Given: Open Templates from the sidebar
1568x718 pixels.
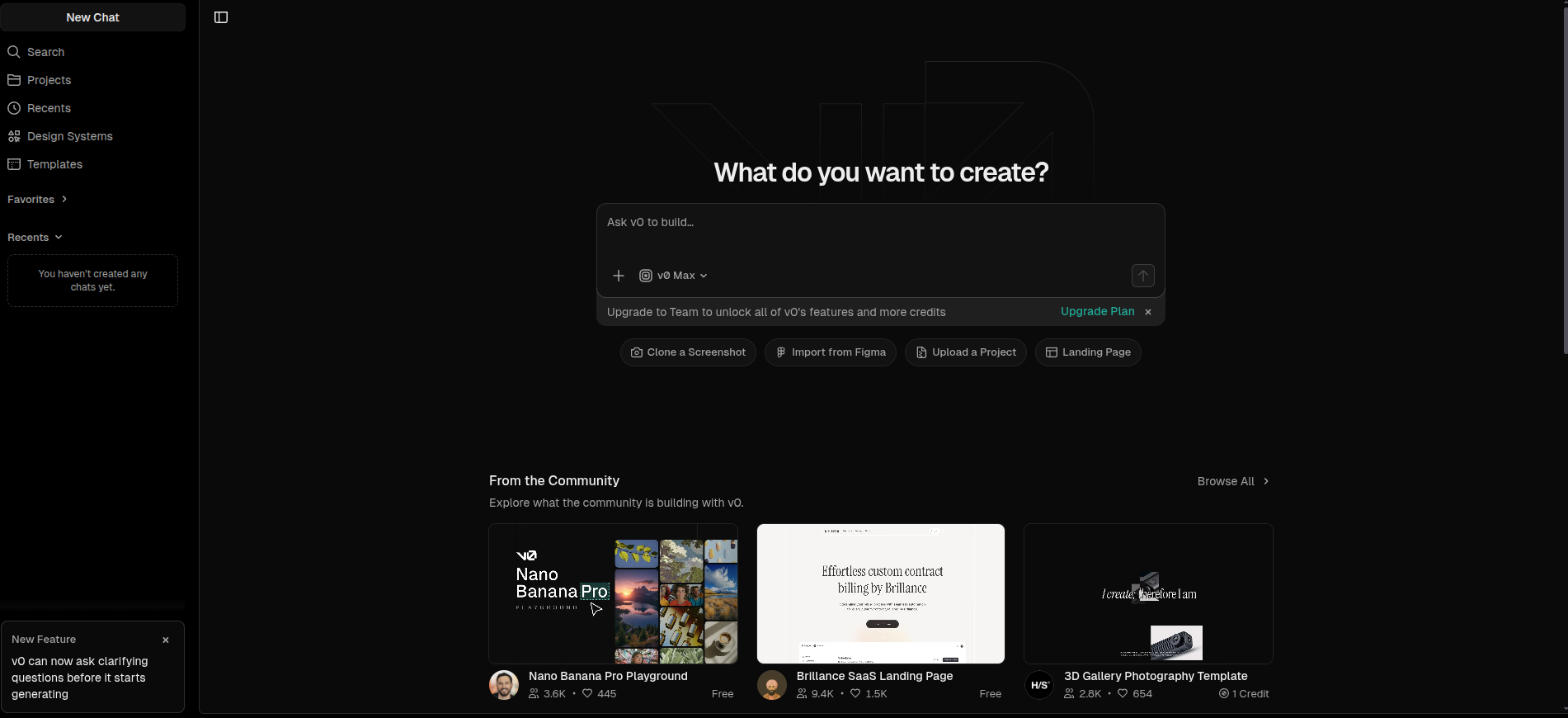Looking at the screenshot, I should (54, 164).
